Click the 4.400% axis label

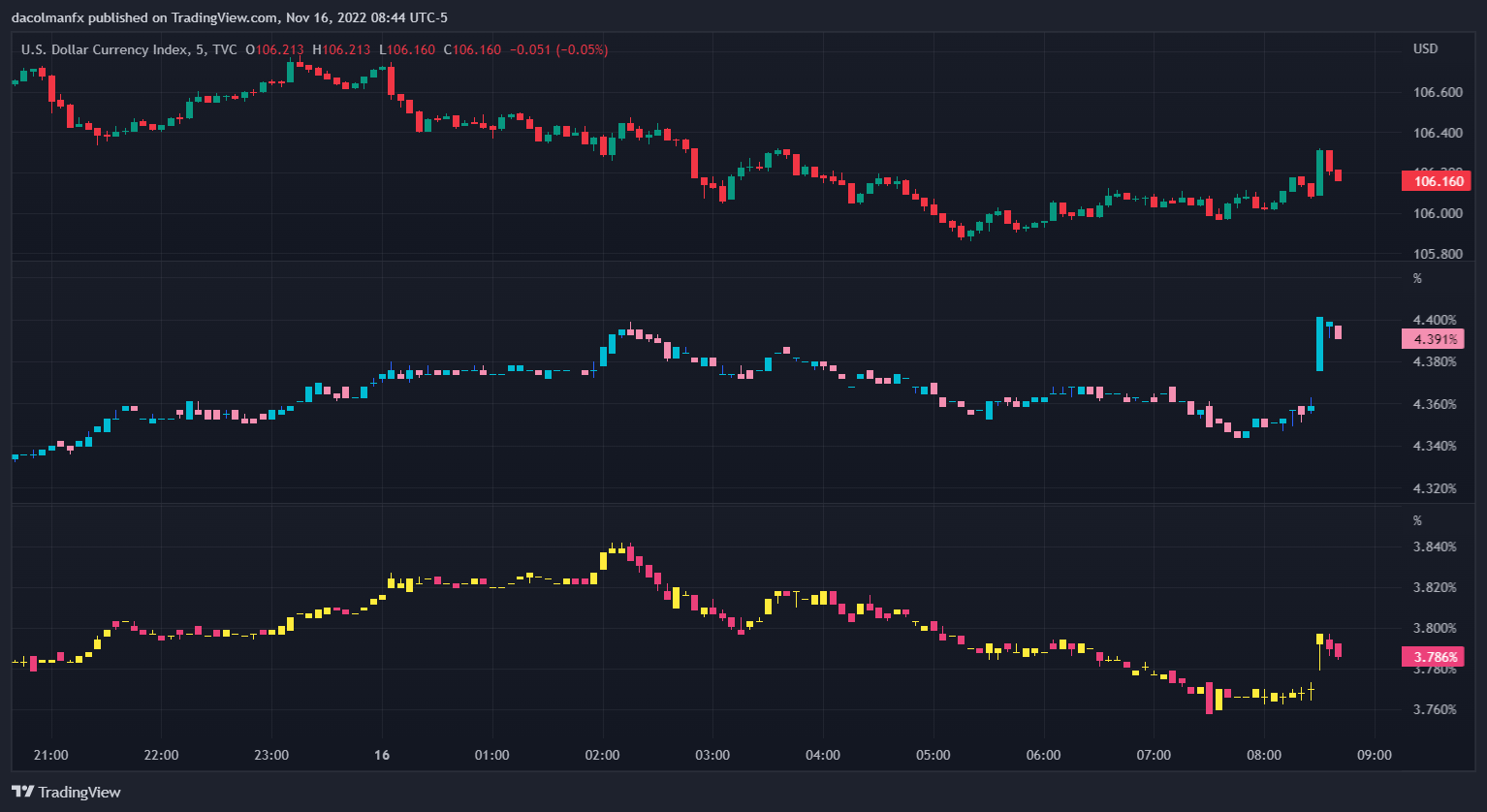(1436, 320)
